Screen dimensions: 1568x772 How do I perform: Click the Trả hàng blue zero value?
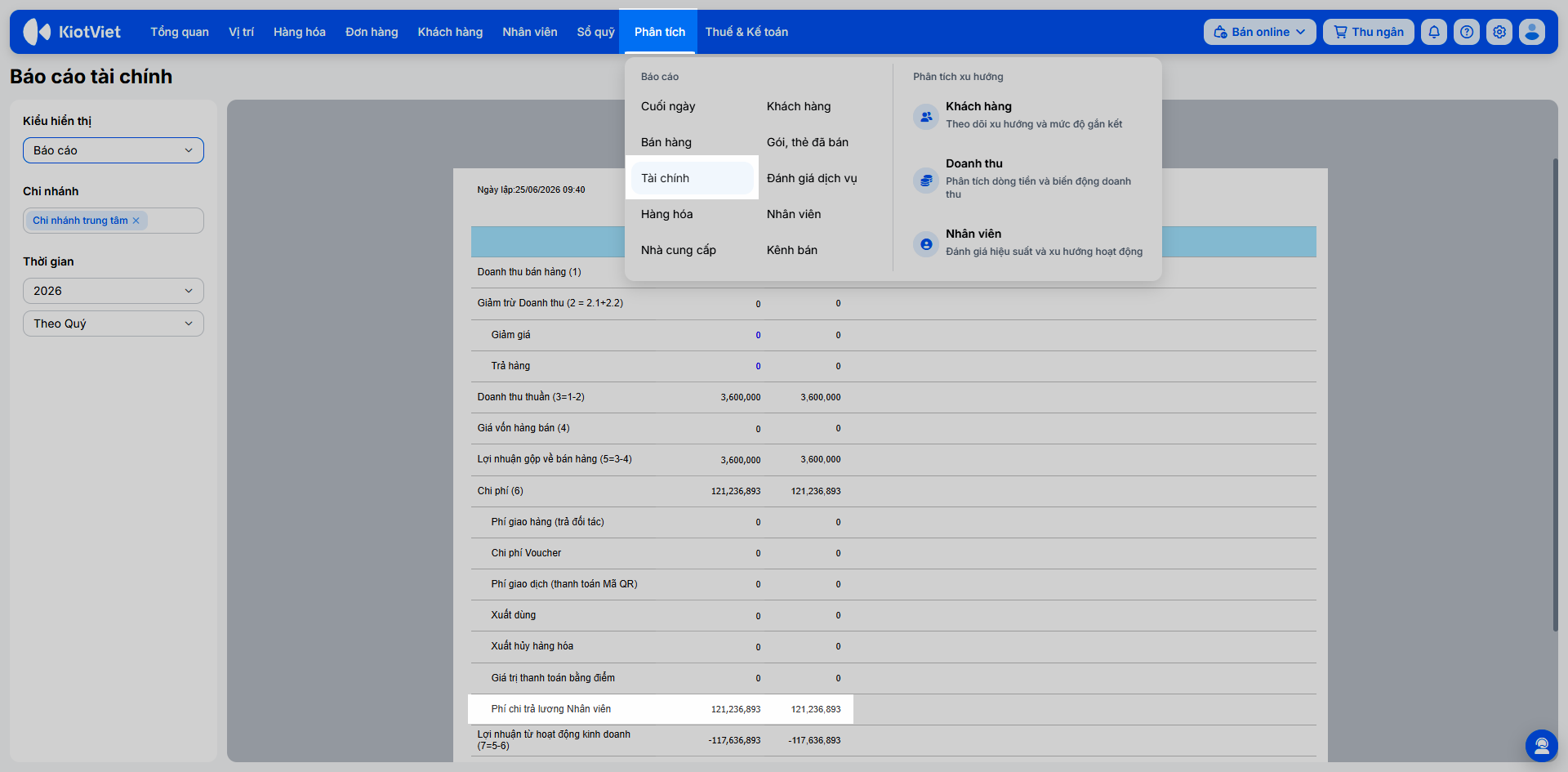758,366
